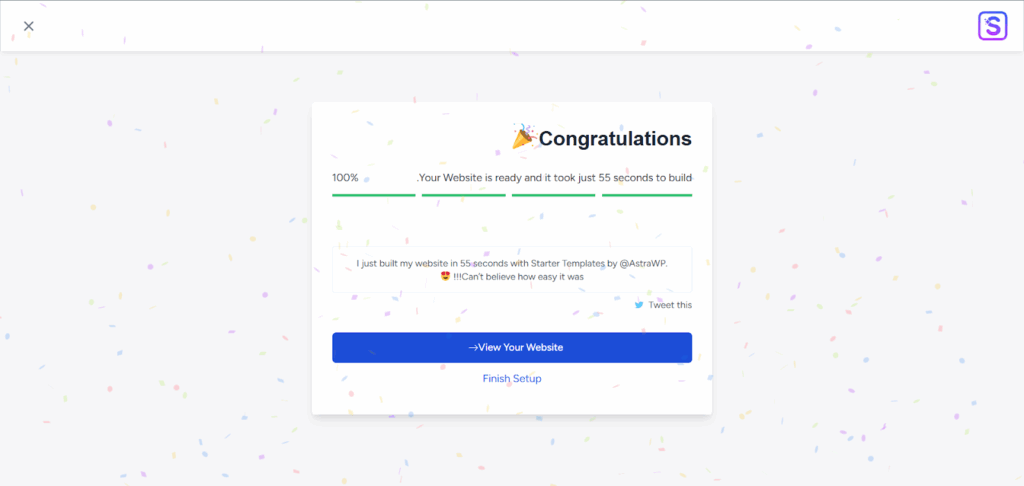Click the third green progress bar segment

pos(554,195)
